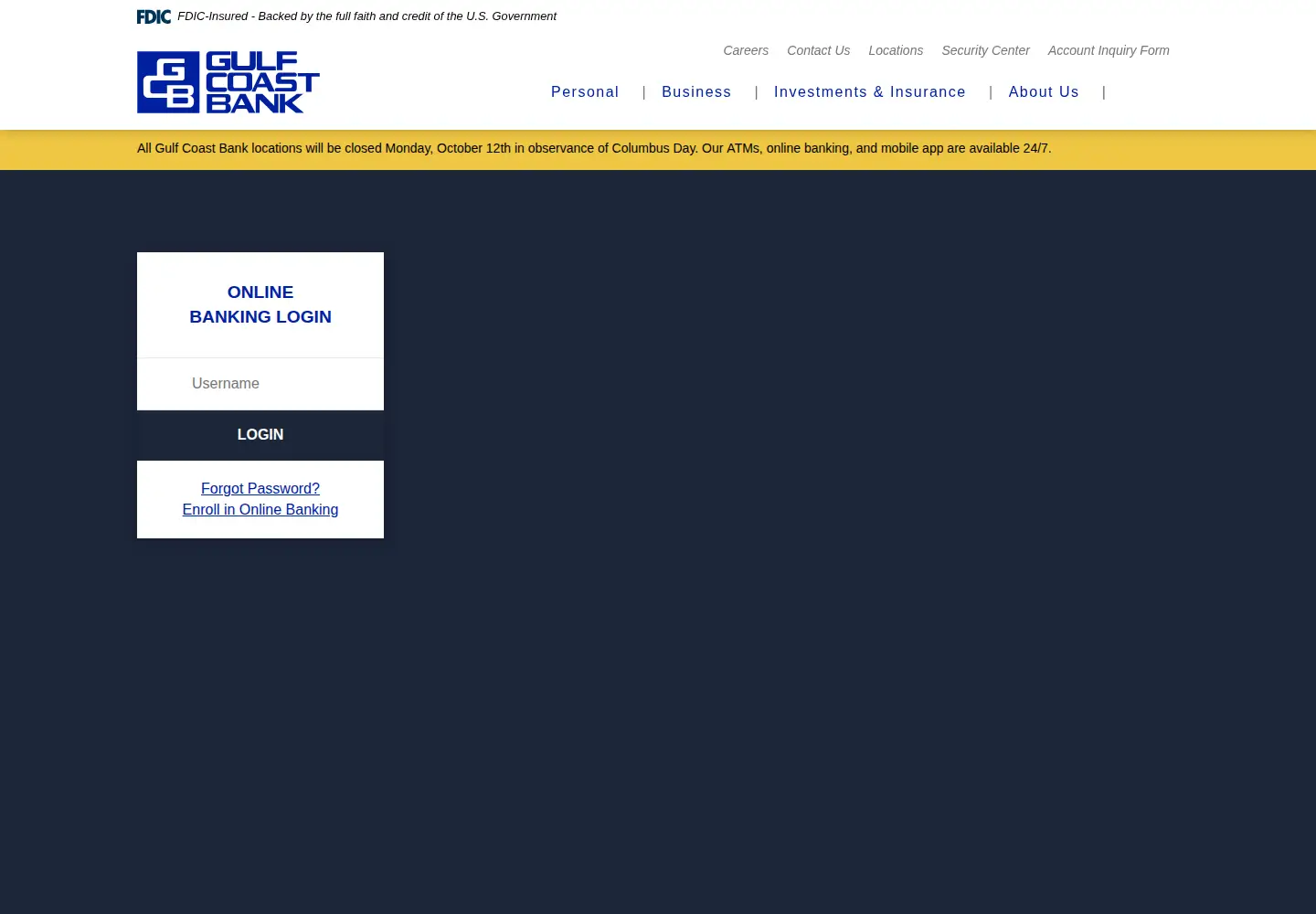View bank Locations

tap(896, 50)
